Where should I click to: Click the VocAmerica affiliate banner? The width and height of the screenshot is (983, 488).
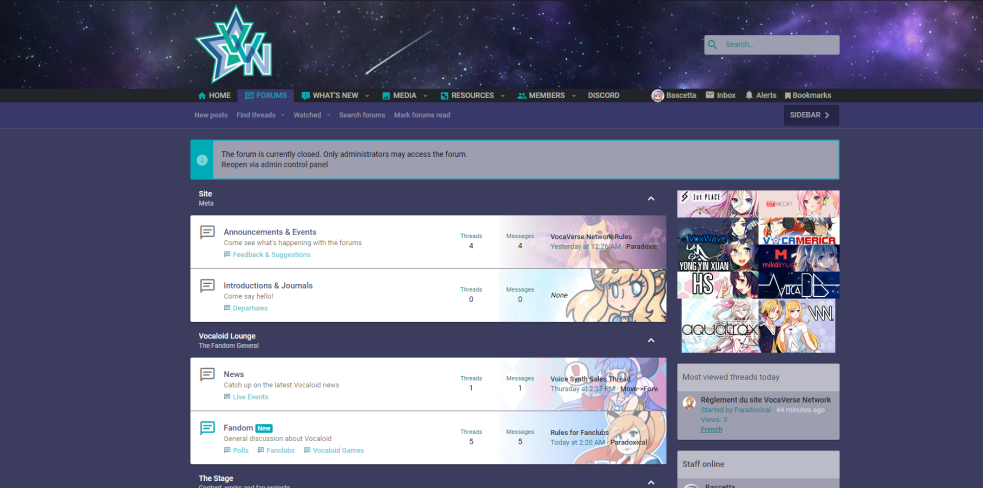798,231
